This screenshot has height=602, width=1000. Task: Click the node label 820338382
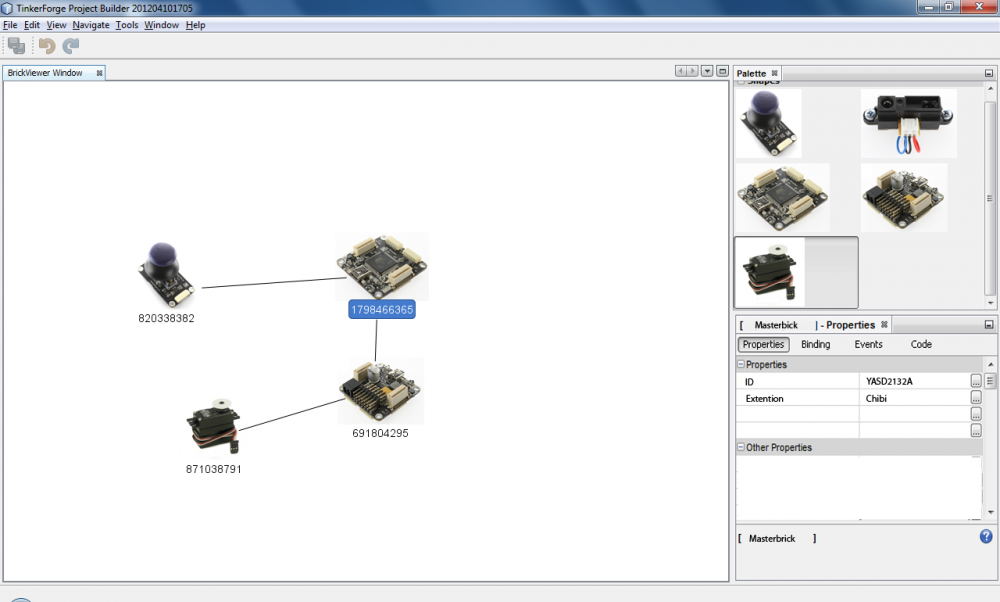[166, 318]
